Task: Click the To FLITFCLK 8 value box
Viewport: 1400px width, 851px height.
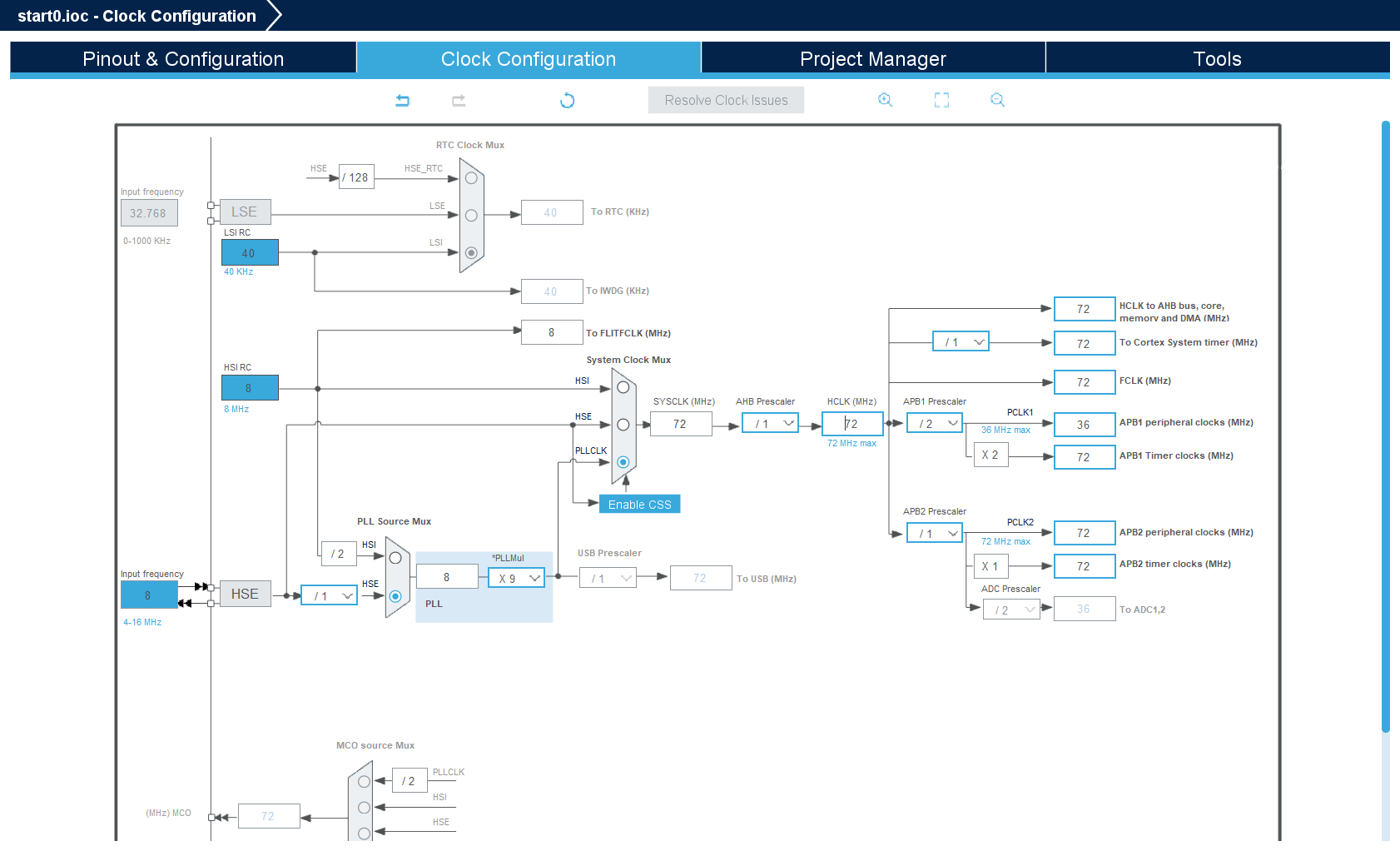Action: tap(552, 332)
